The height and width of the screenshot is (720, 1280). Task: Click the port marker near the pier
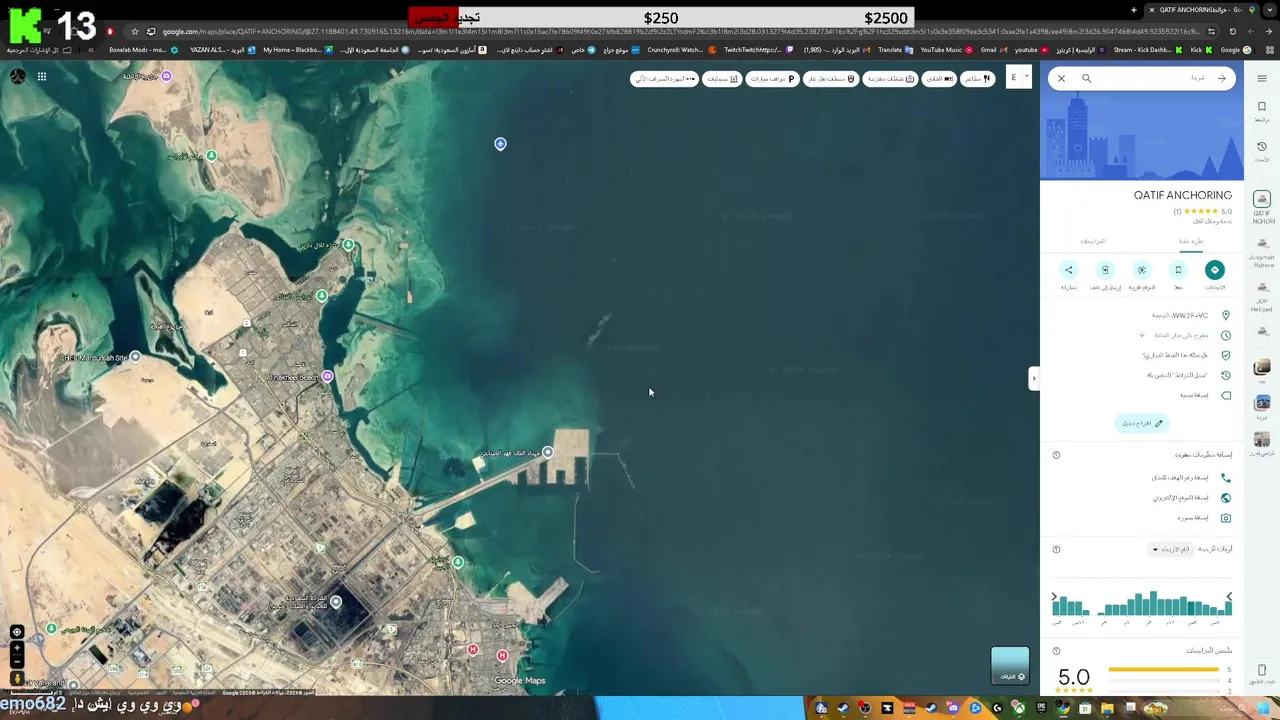(547, 453)
